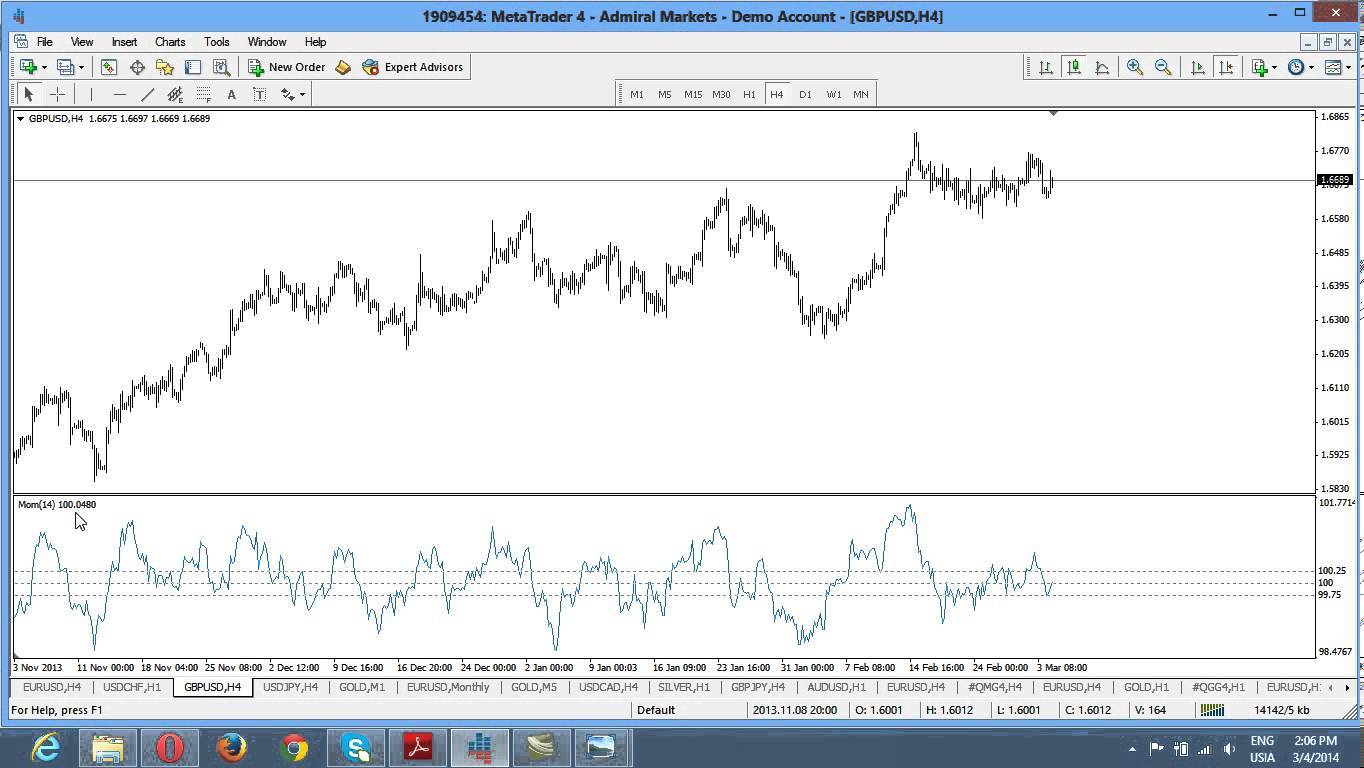Click the periodicity clock icon
Viewport: 1364px width, 768px height.
(x=1296, y=67)
